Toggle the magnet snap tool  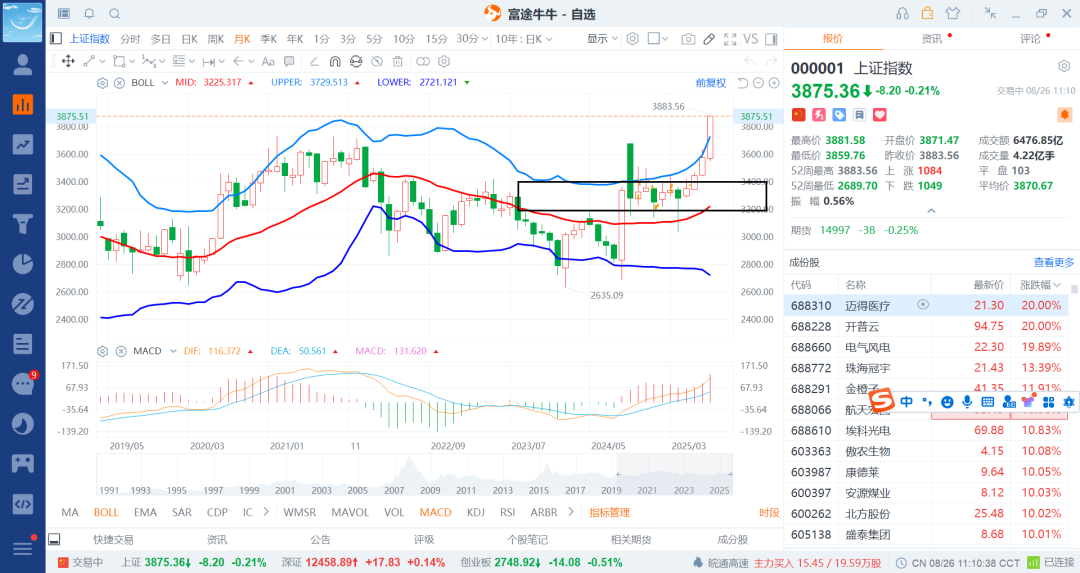(335, 61)
